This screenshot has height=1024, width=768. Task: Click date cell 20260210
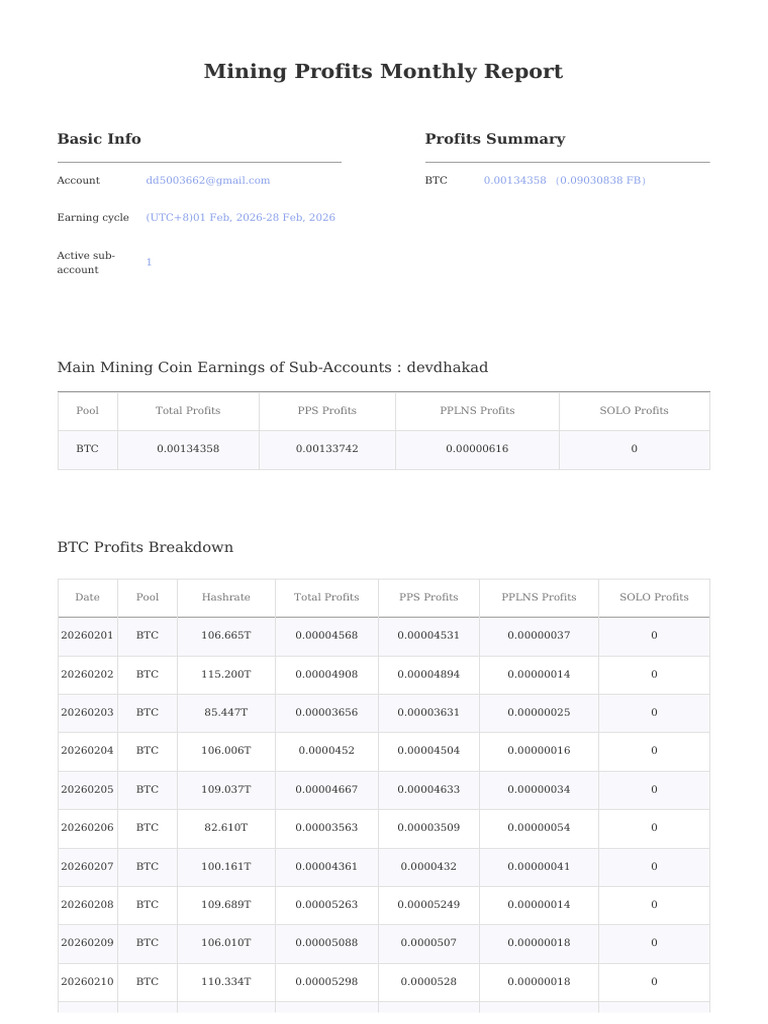(x=87, y=982)
